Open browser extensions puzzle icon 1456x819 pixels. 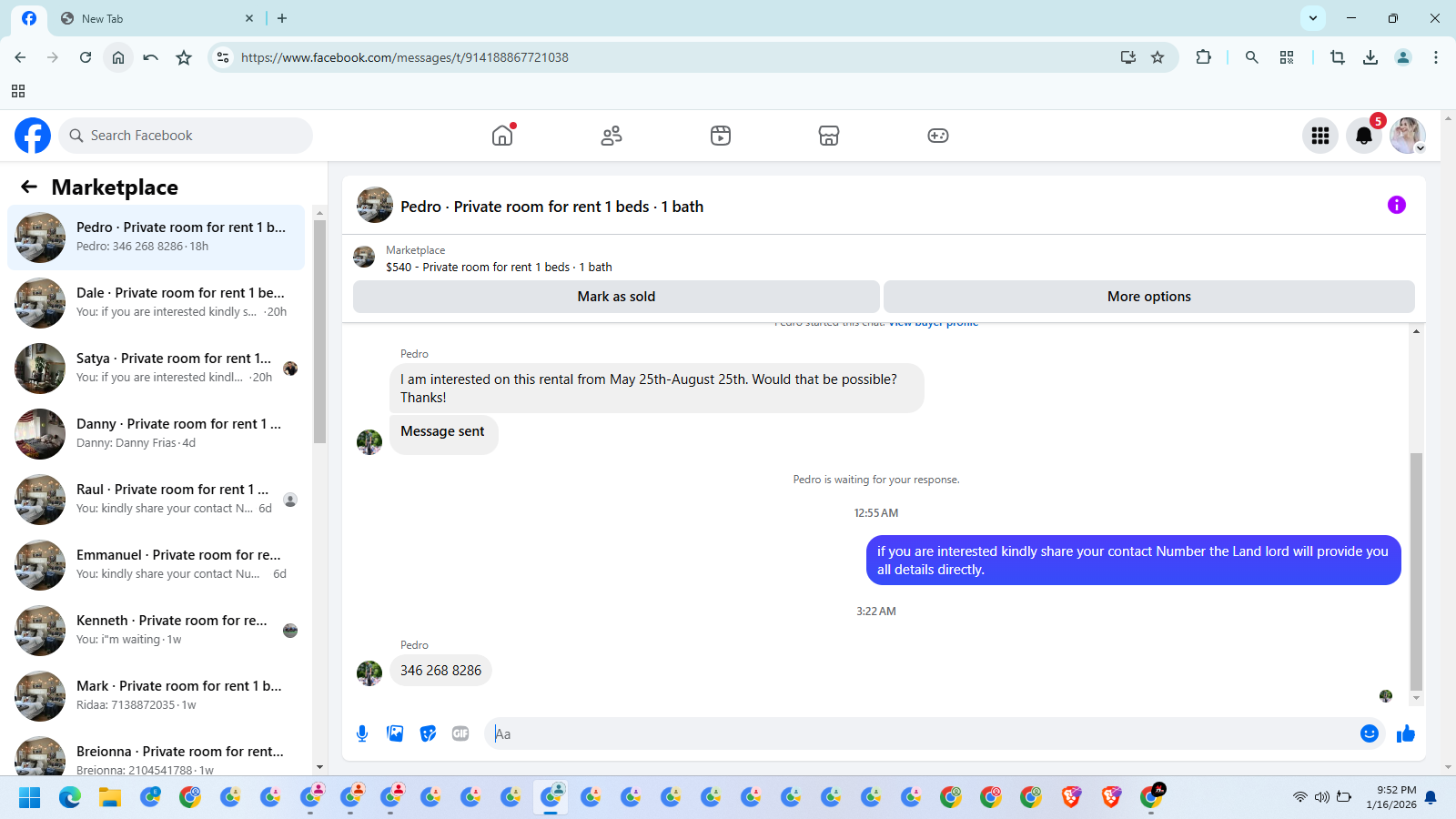click(x=1203, y=57)
